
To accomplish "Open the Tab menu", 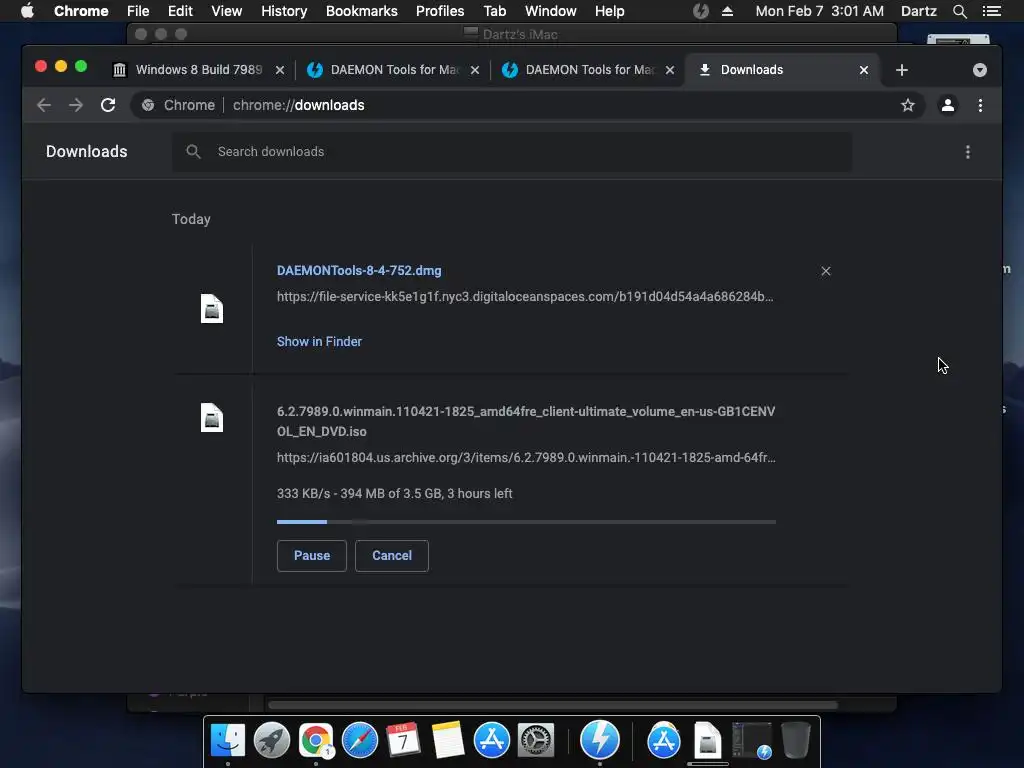I will pos(494,11).
